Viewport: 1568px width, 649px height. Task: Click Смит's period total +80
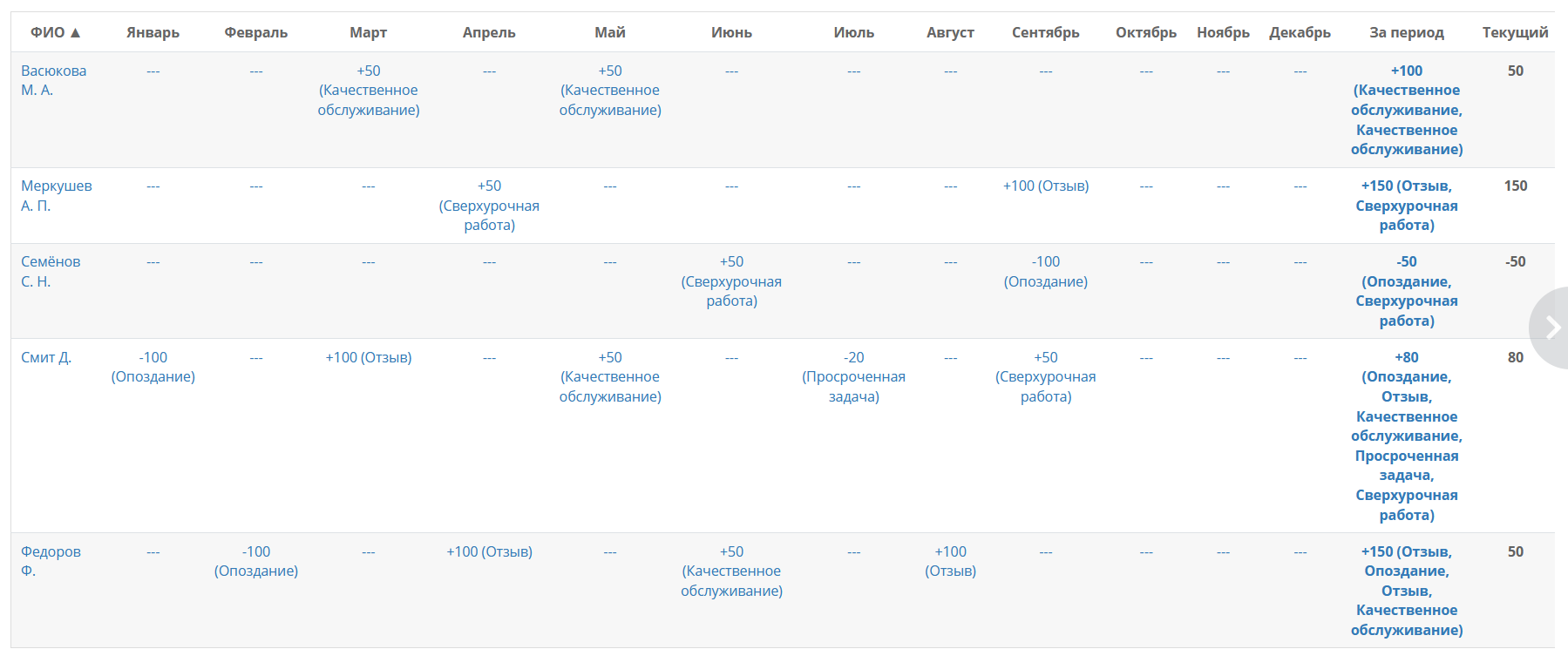1407,436
